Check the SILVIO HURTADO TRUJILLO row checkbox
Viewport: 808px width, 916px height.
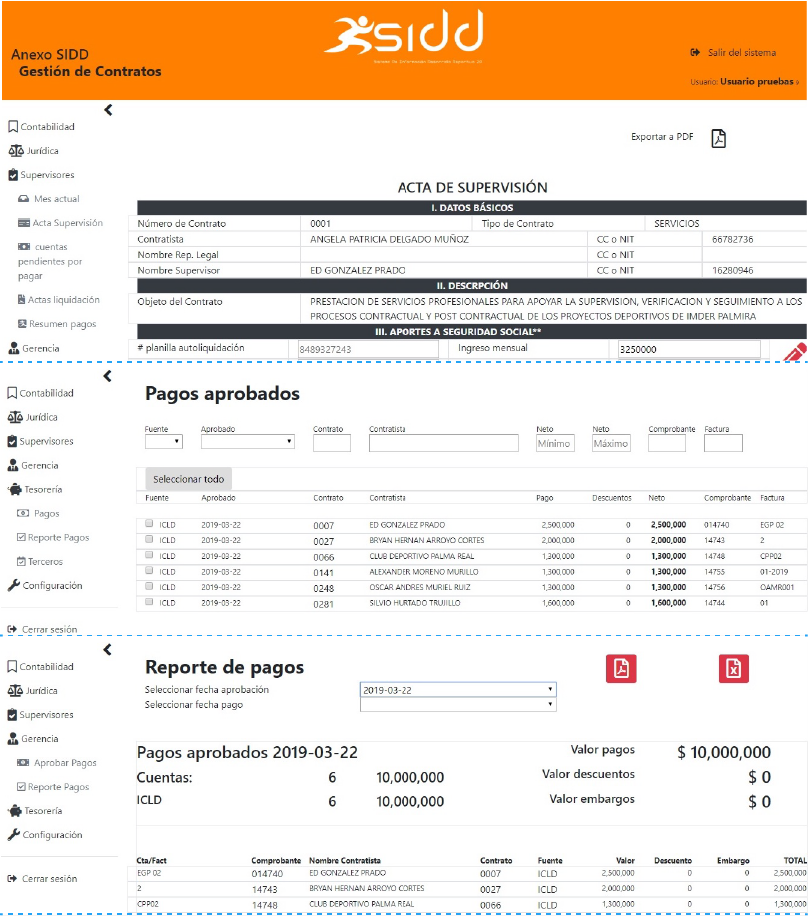click(149, 601)
